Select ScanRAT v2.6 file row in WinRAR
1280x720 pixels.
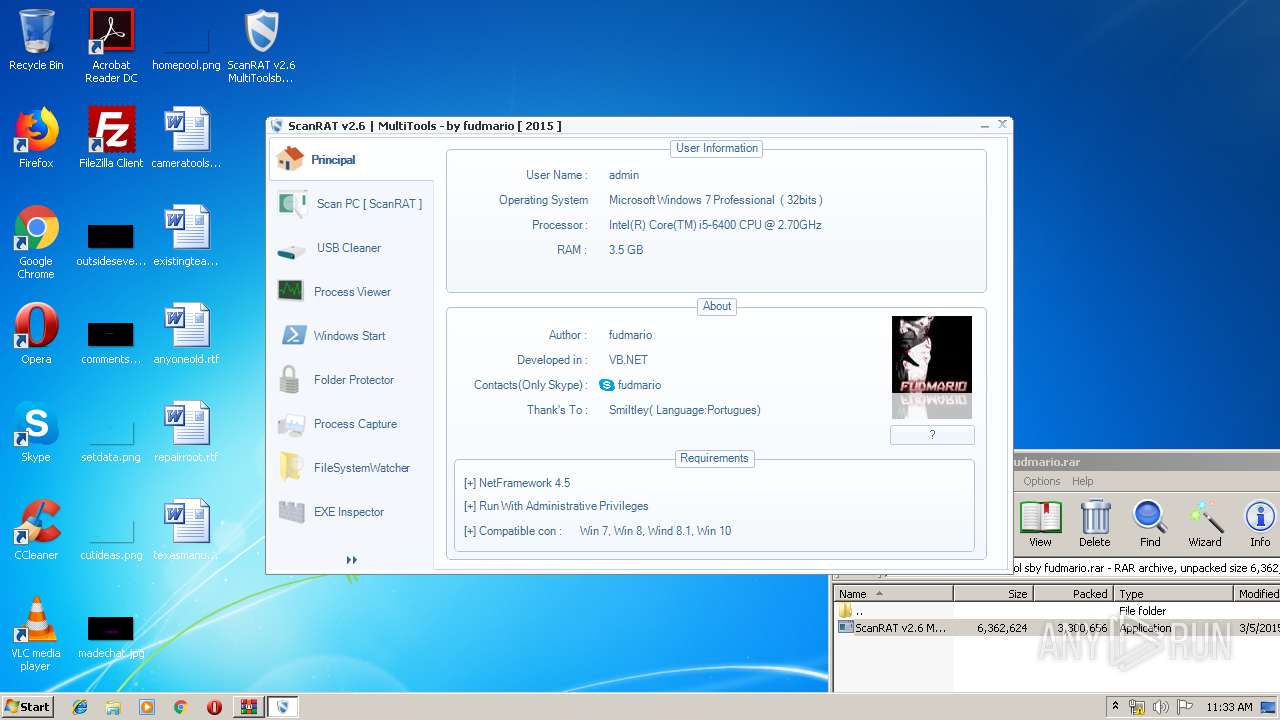(1056, 628)
